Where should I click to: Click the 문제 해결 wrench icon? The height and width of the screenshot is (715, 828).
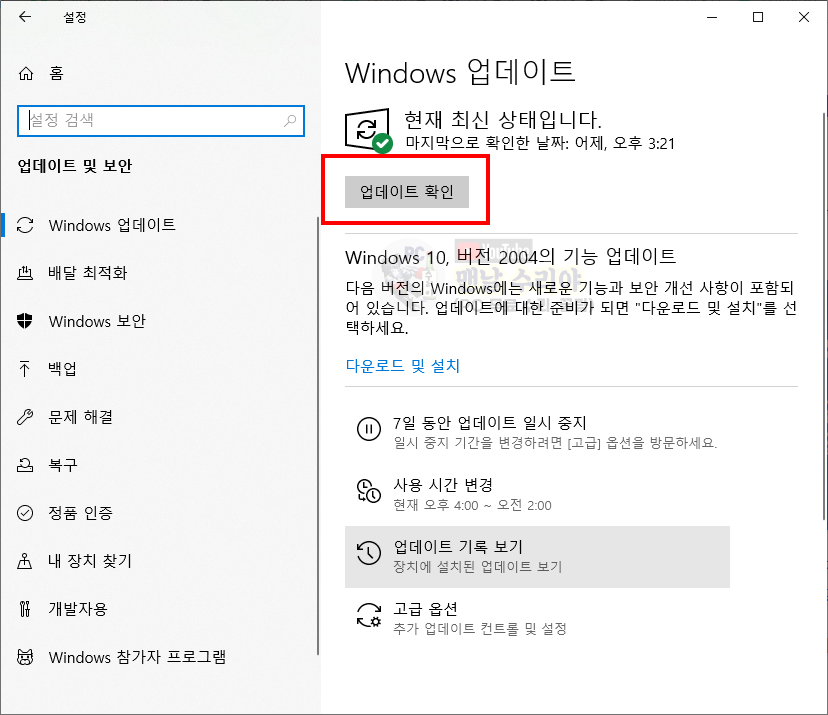click(25, 417)
